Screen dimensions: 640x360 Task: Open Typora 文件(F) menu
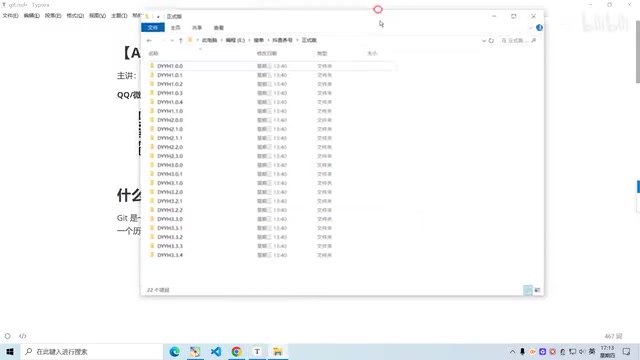pos(11,16)
